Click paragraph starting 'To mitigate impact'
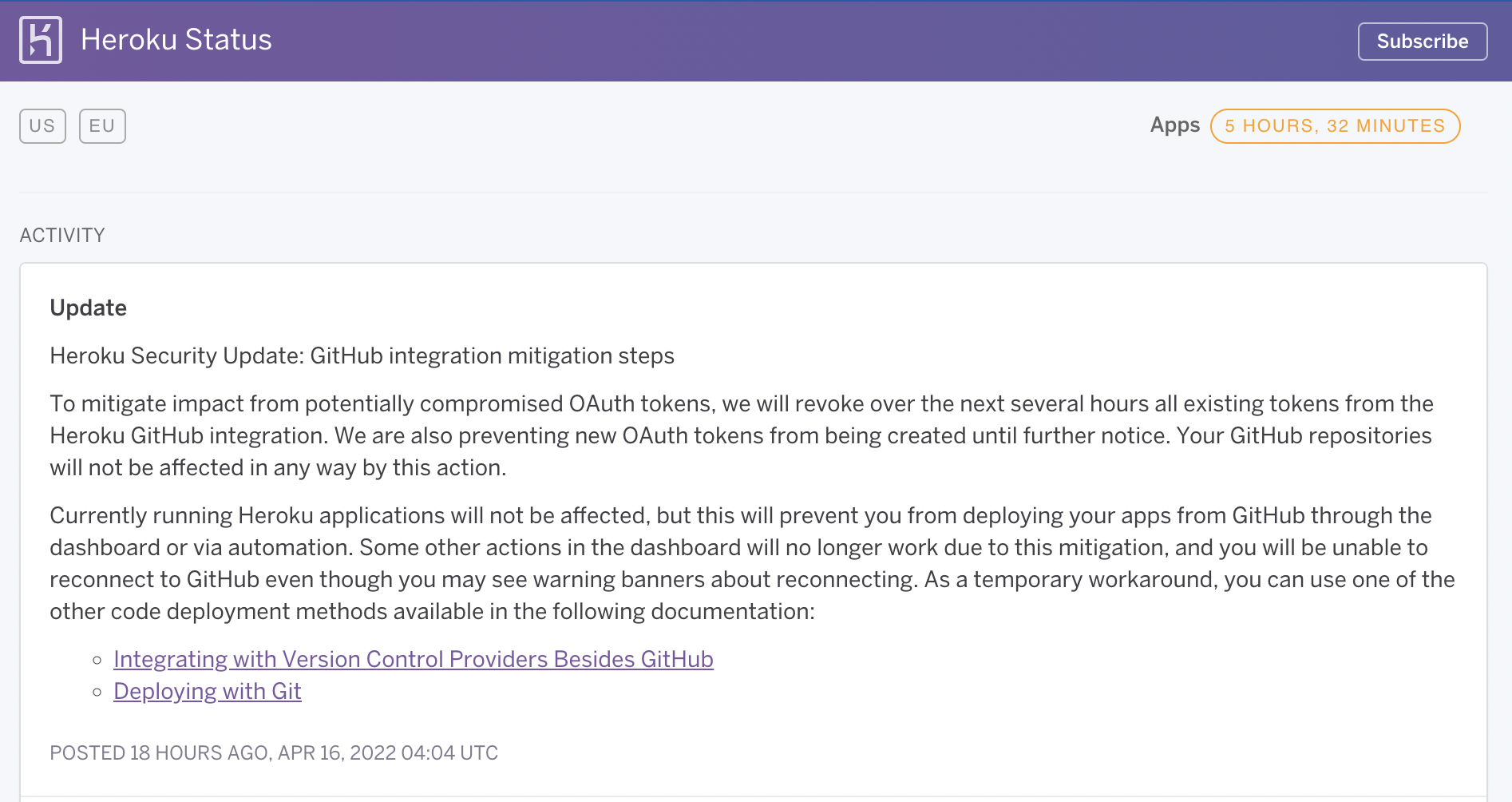 742,435
